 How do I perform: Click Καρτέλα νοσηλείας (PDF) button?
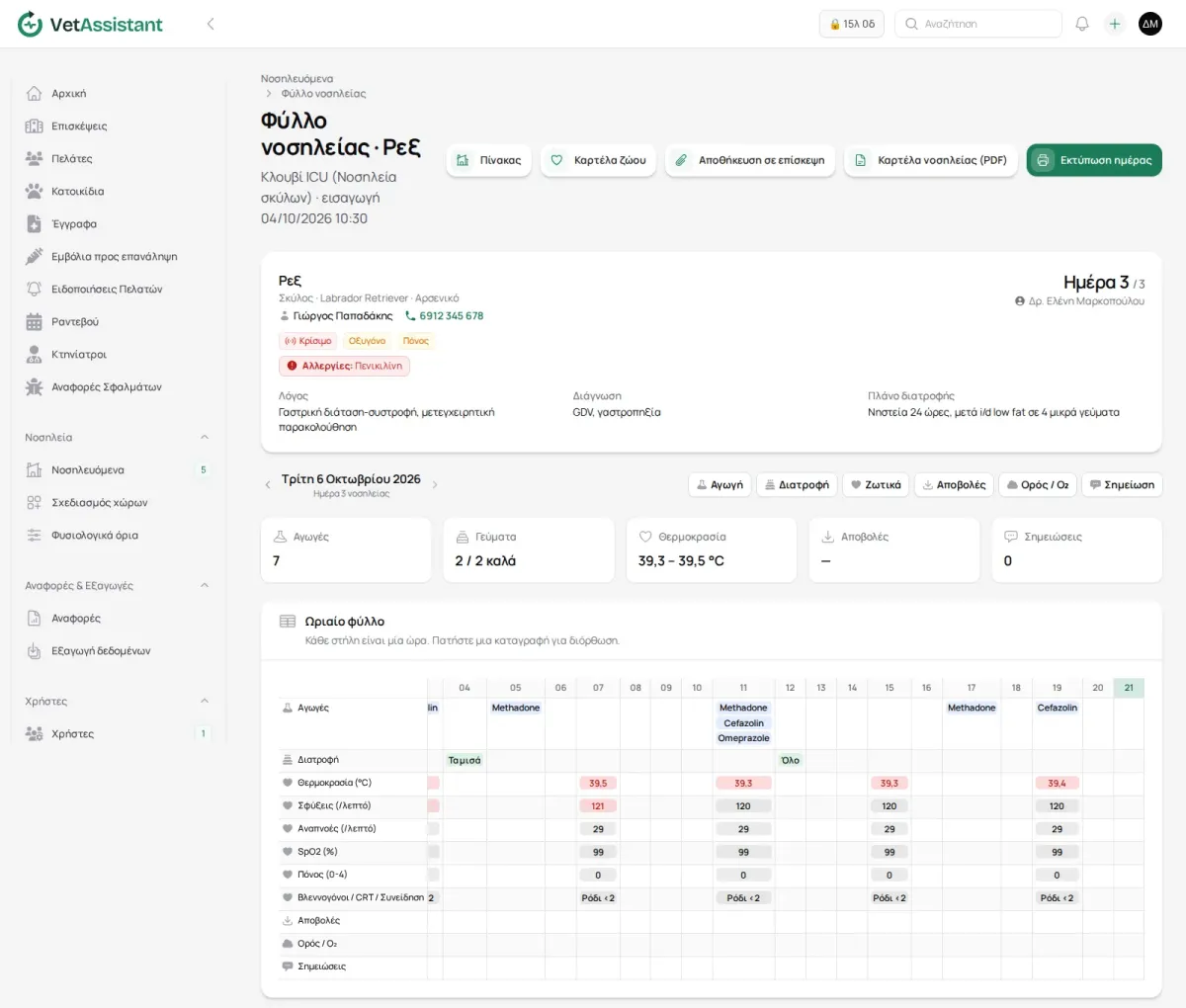pyautogui.click(x=931, y=160)
